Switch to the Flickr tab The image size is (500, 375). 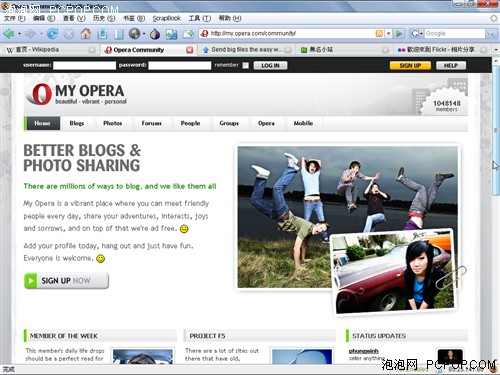(x=442, y=50)
